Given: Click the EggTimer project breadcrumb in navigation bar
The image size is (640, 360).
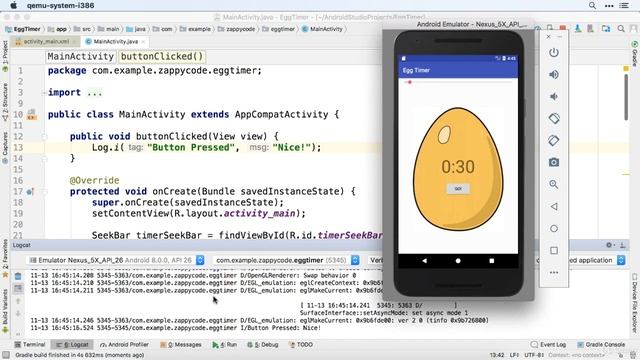Looking at the screenshot, I should [23, 29].
